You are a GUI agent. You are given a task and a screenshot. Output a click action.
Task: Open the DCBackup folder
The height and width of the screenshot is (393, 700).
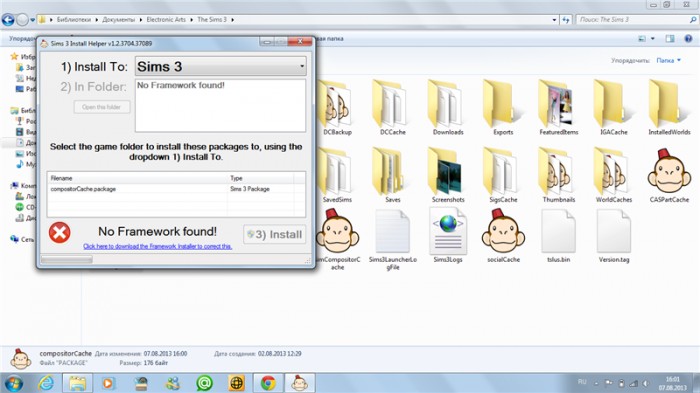[337, 108]
